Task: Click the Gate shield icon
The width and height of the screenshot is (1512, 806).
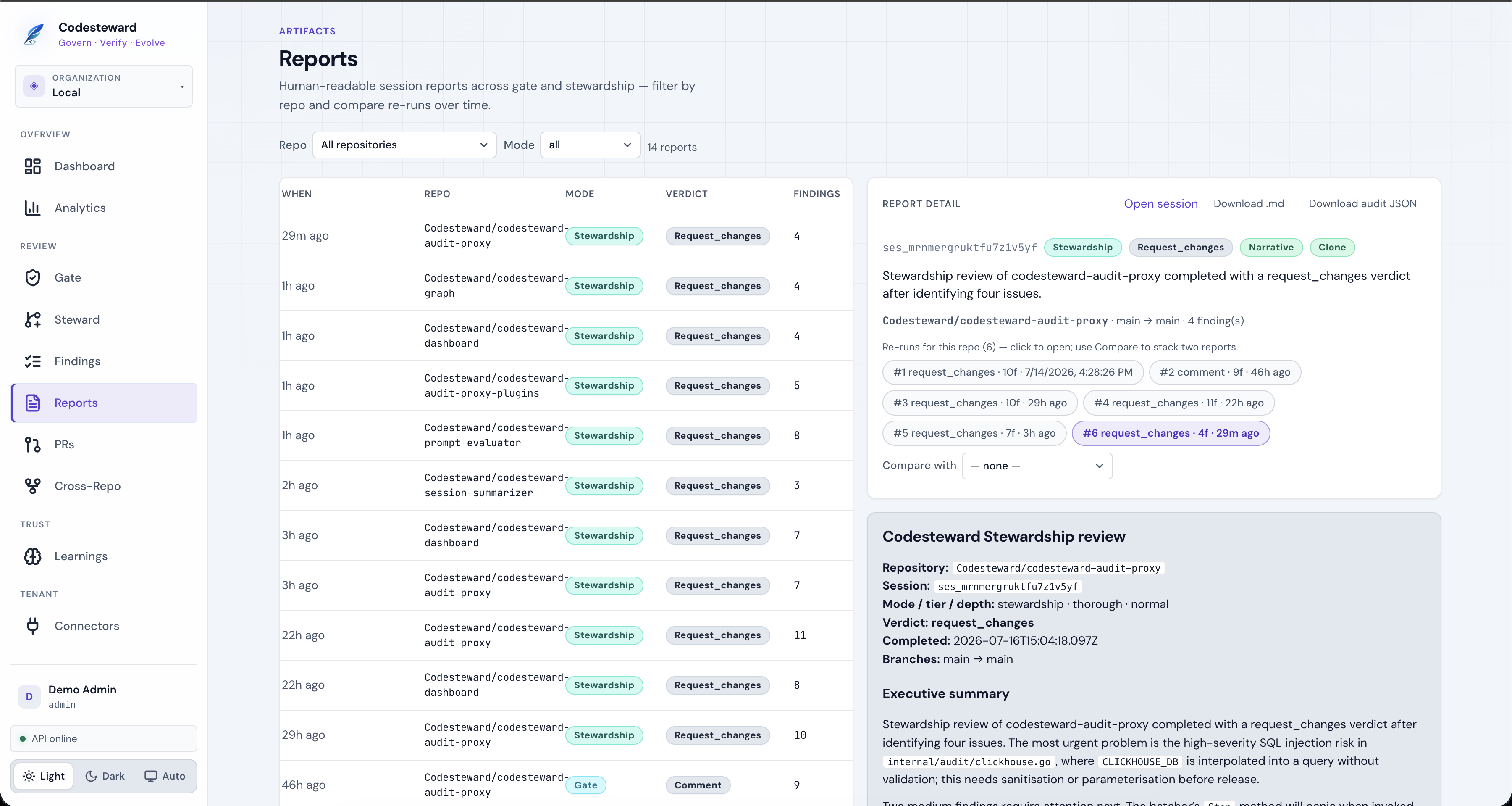Action: [x=33, y=278]
